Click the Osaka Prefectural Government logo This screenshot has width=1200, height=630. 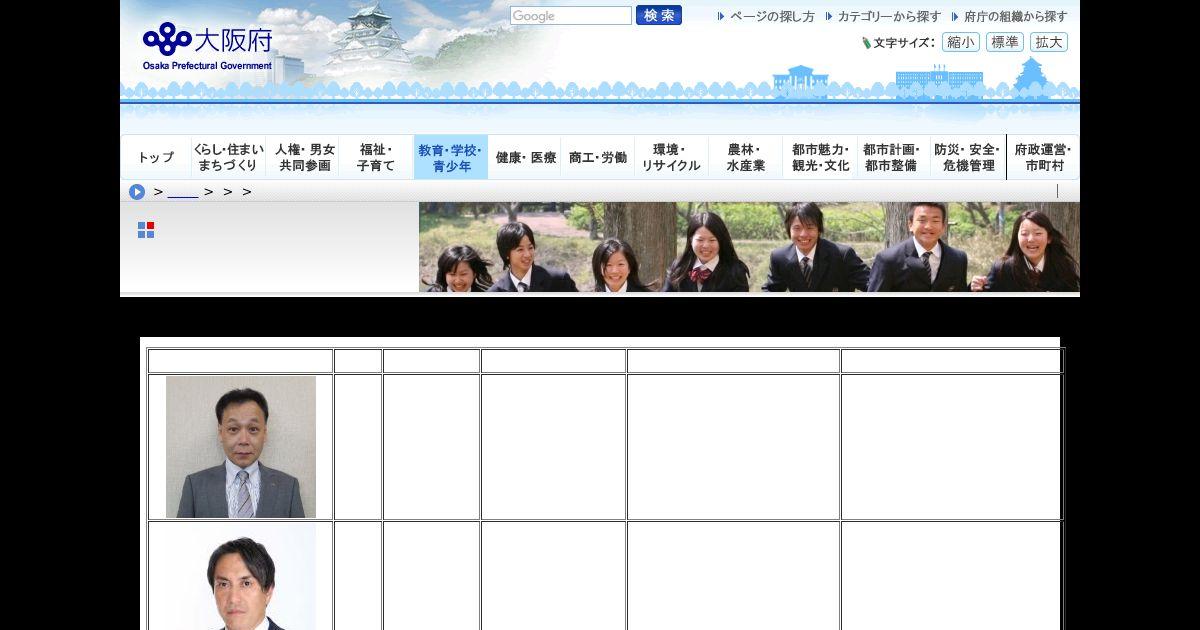[x=207, y=47]
